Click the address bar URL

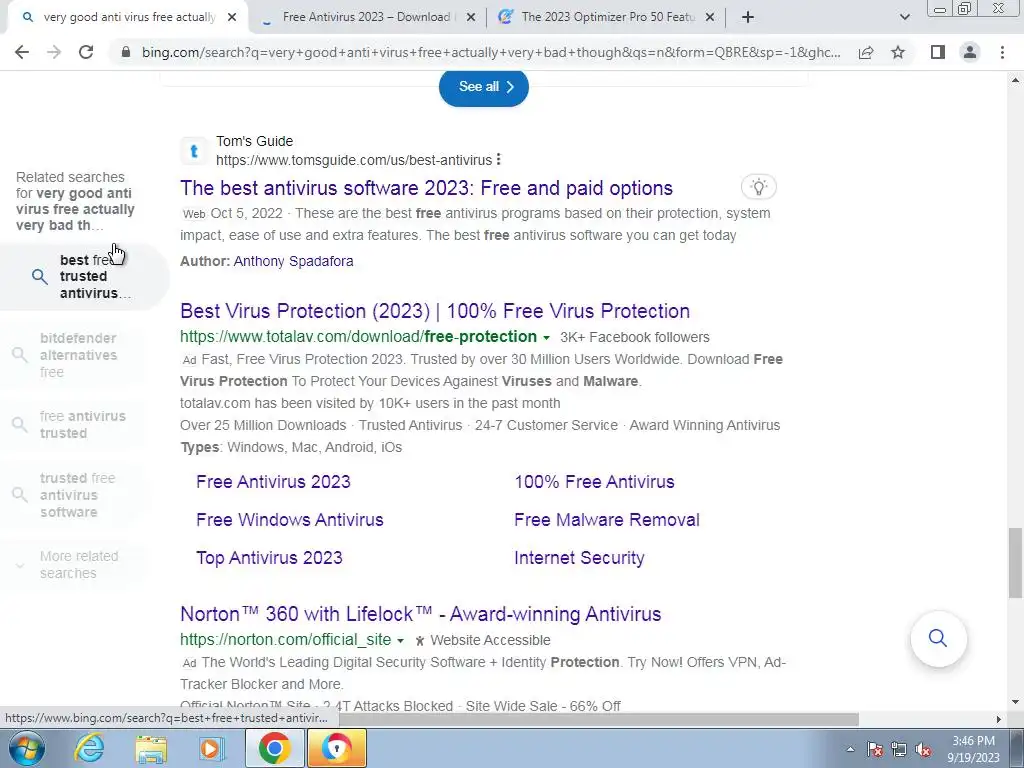(491, 52)
